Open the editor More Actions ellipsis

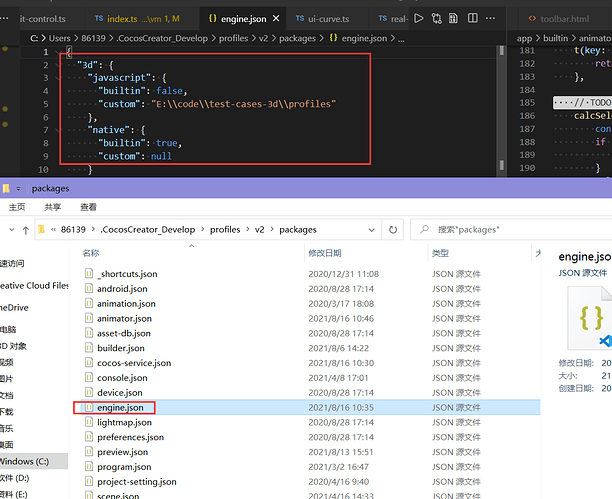point(491,18)
